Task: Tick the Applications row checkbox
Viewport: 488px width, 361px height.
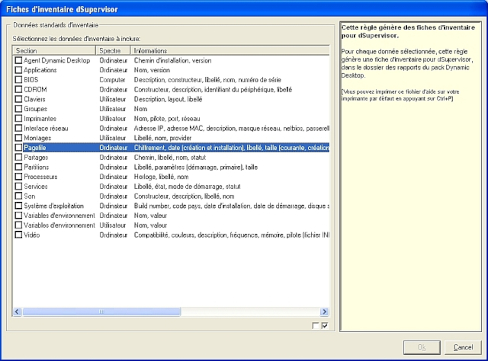Action: tap(18, 70)
